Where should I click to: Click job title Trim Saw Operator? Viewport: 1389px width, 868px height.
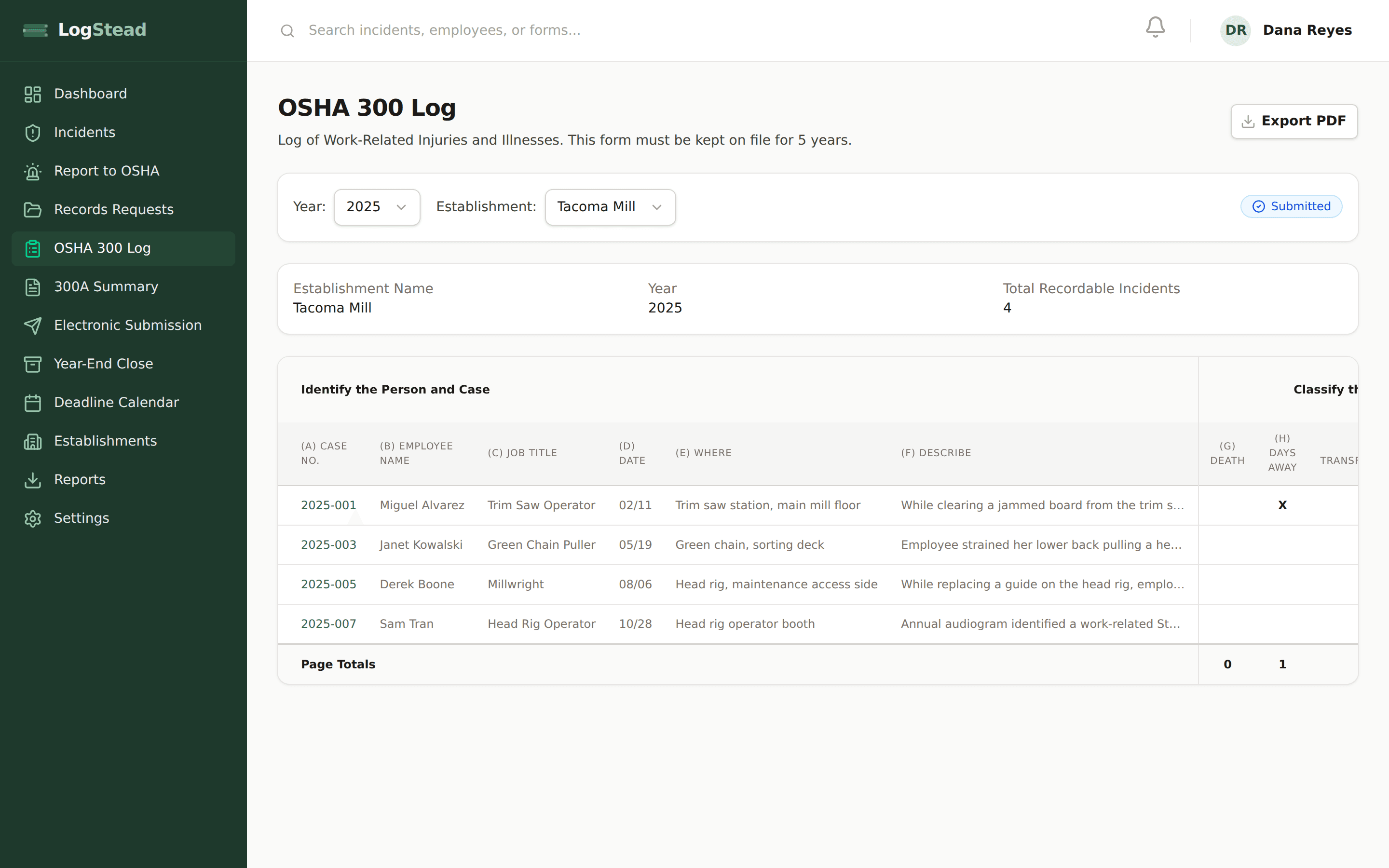pos(541,506)
